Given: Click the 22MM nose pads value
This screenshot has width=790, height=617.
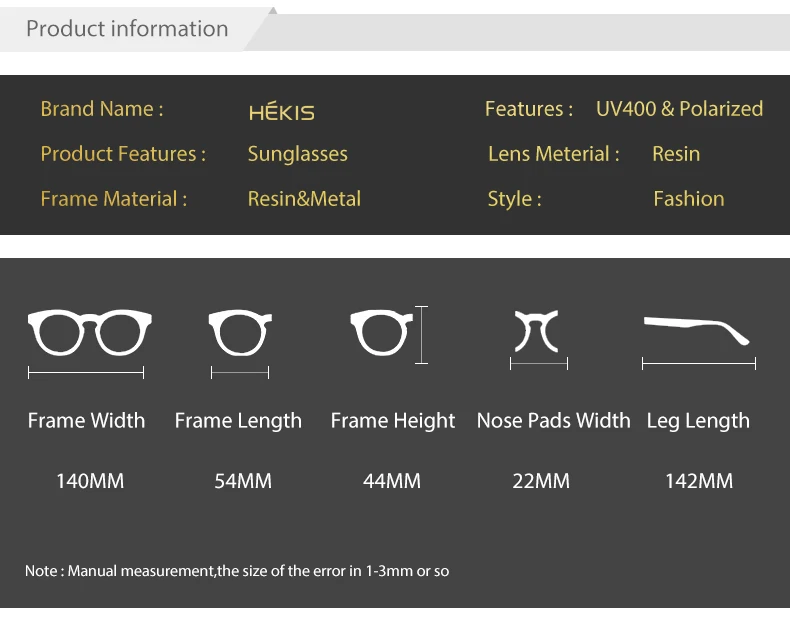Looking at the screenshot, I should pyautogui.click(x=541, y=481).
